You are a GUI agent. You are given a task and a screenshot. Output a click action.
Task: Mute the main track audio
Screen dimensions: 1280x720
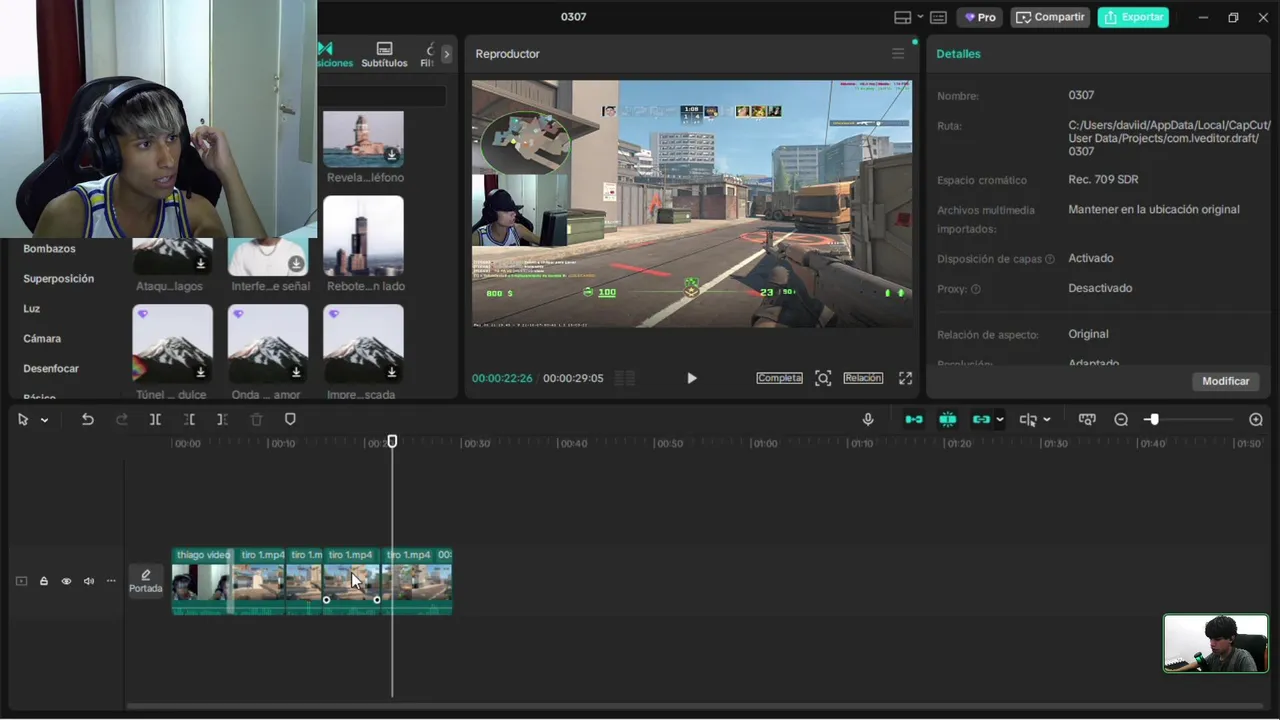tap(89, 581)
